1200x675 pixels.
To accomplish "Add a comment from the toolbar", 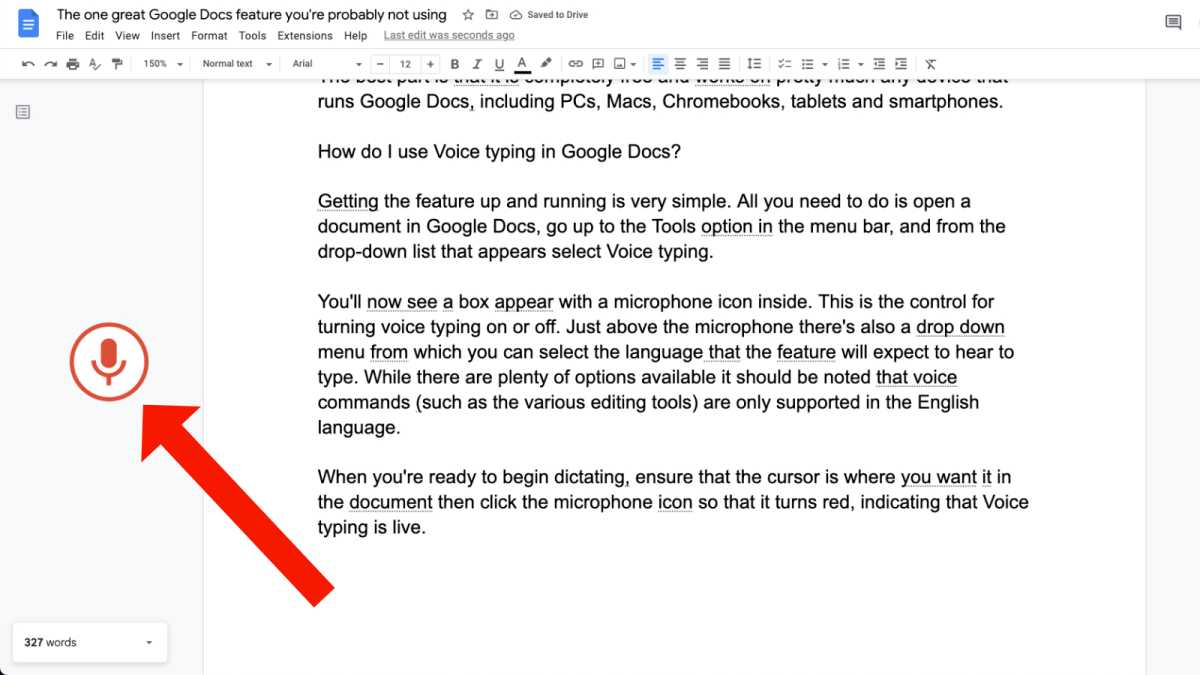I will [598, 64].
